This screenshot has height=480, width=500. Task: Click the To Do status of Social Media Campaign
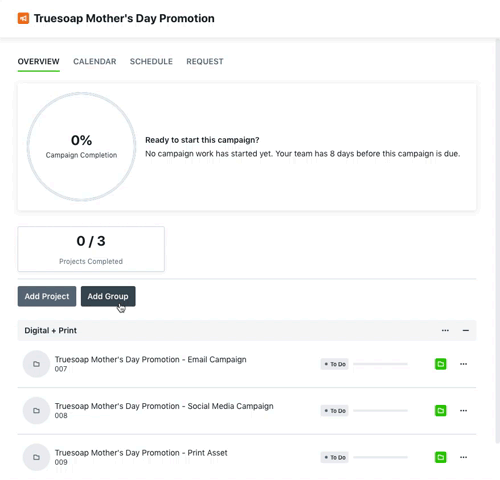point(335,411)
